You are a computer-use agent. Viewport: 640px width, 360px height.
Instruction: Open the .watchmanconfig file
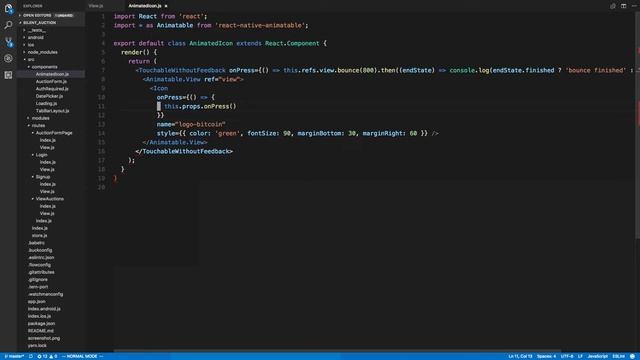(45, 295)
